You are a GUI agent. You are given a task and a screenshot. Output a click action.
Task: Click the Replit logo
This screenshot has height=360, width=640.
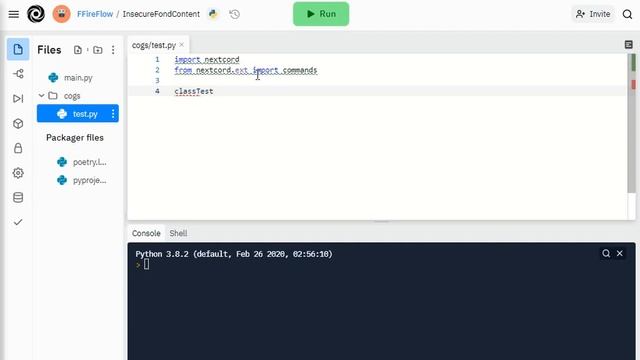coord(36,14)
